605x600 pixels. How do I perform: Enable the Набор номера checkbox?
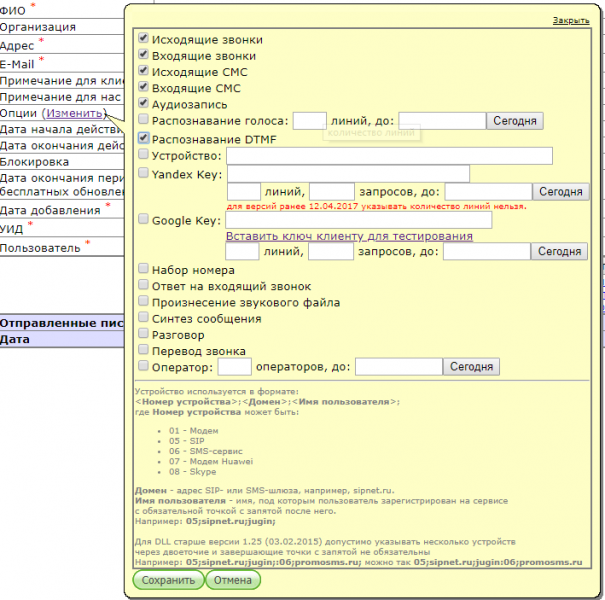pyautogui.click(x=143, y=268)
